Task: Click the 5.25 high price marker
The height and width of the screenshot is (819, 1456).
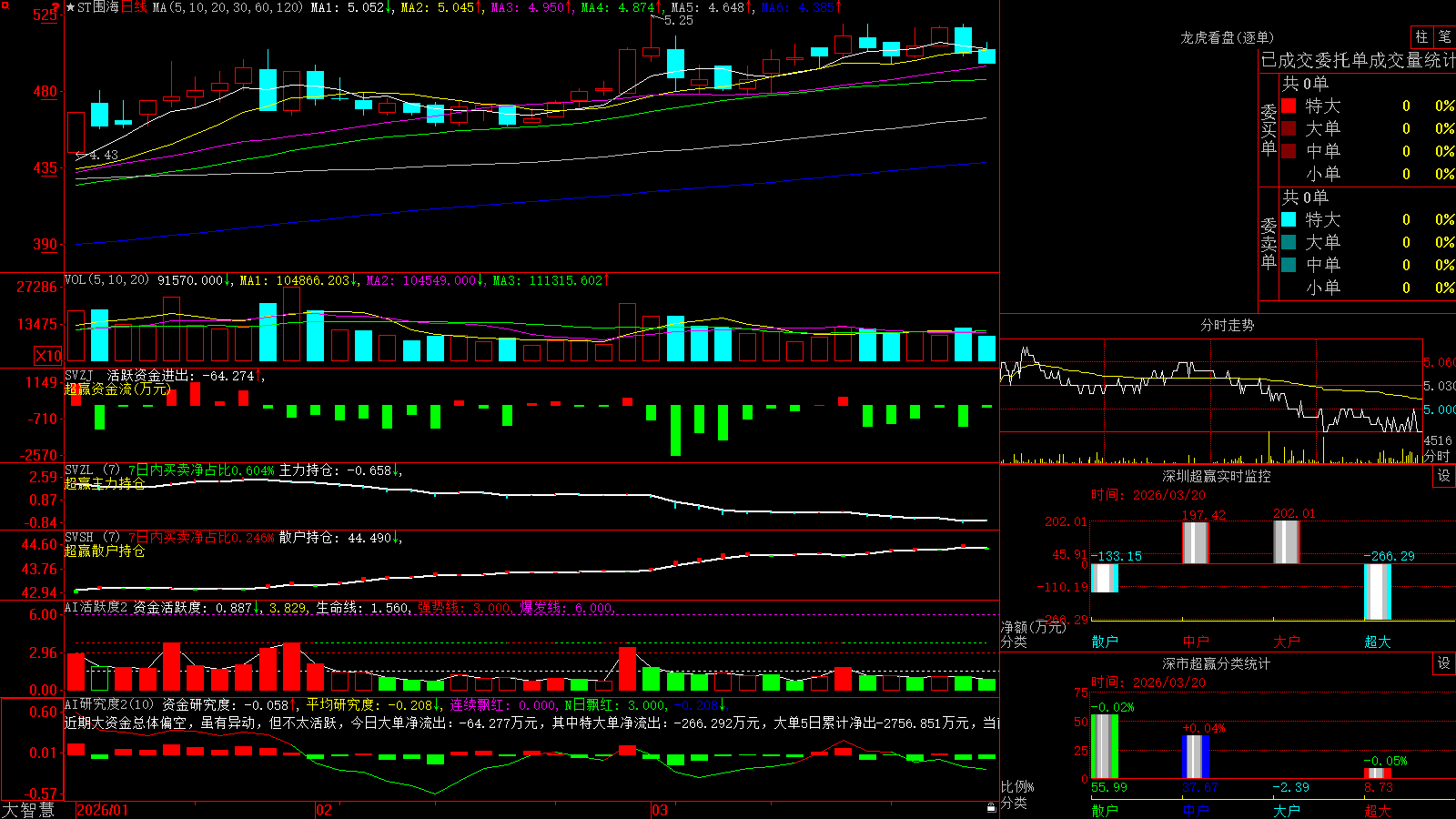Action: 679,20
